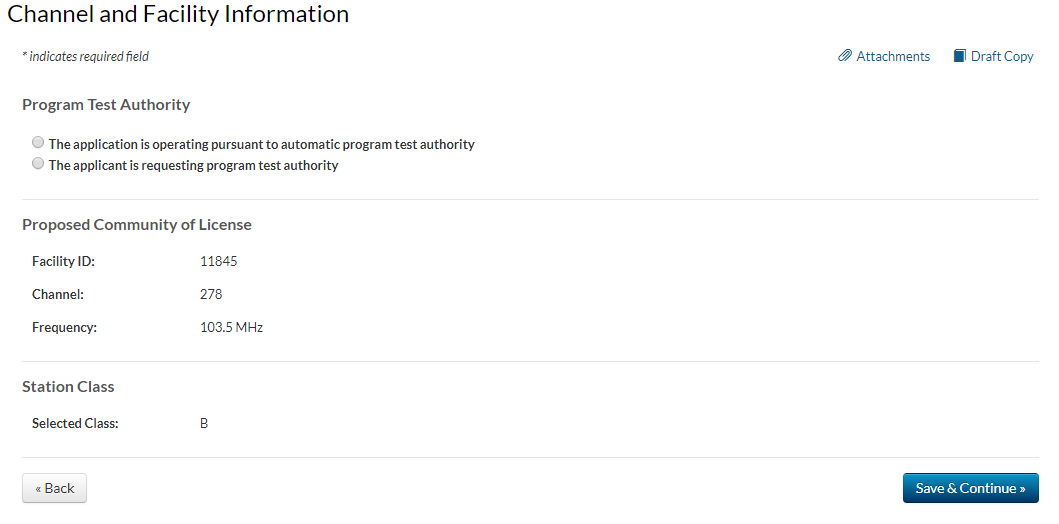Click the Channel value 278
Screen dimensions: 1059x524
pyautogui.click(x=211, y=294)
